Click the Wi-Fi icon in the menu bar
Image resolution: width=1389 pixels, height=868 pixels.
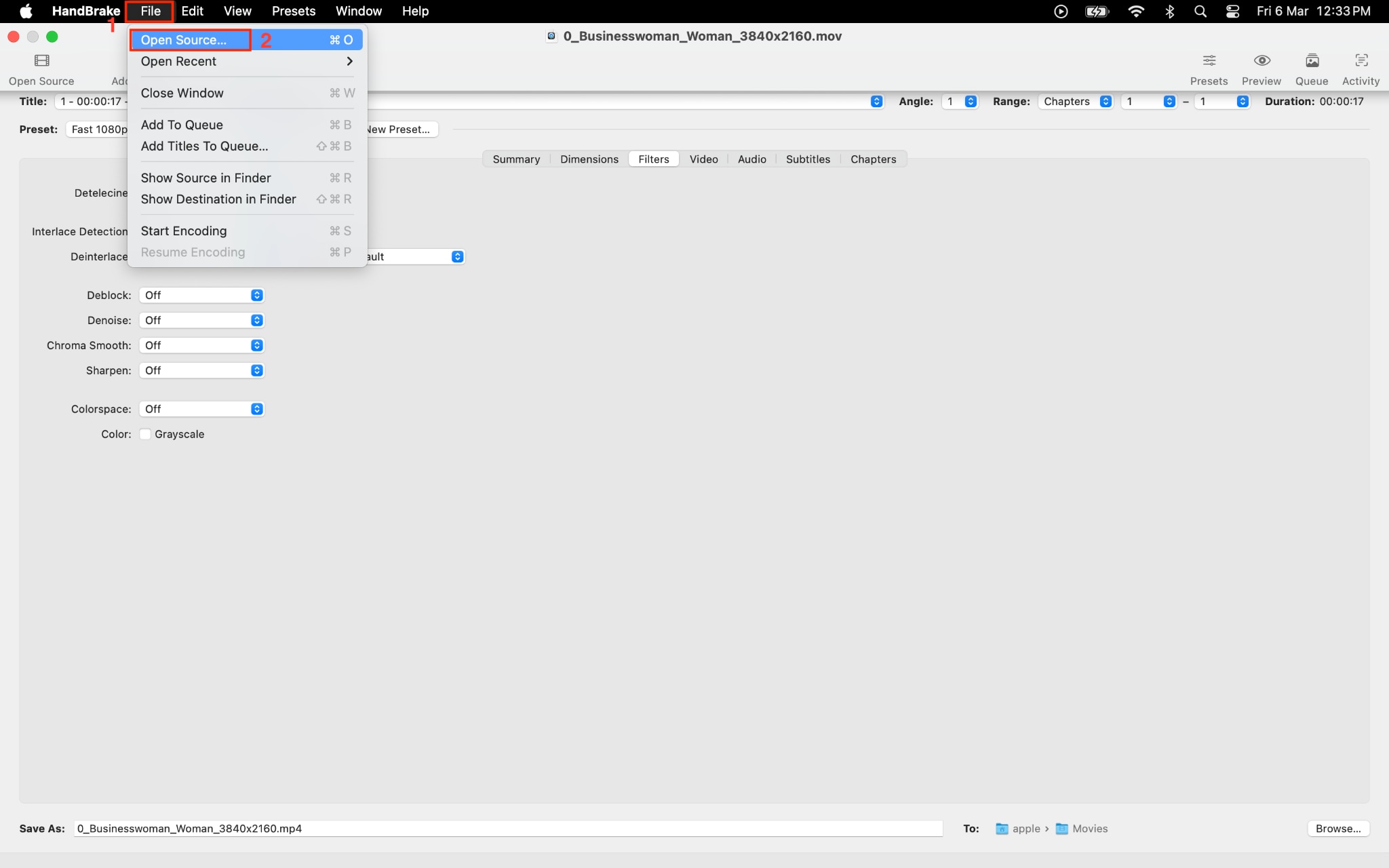point(1137,11)
